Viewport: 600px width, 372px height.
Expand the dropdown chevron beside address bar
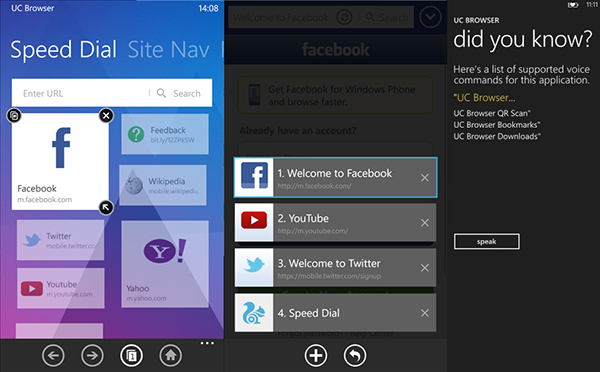430,17
